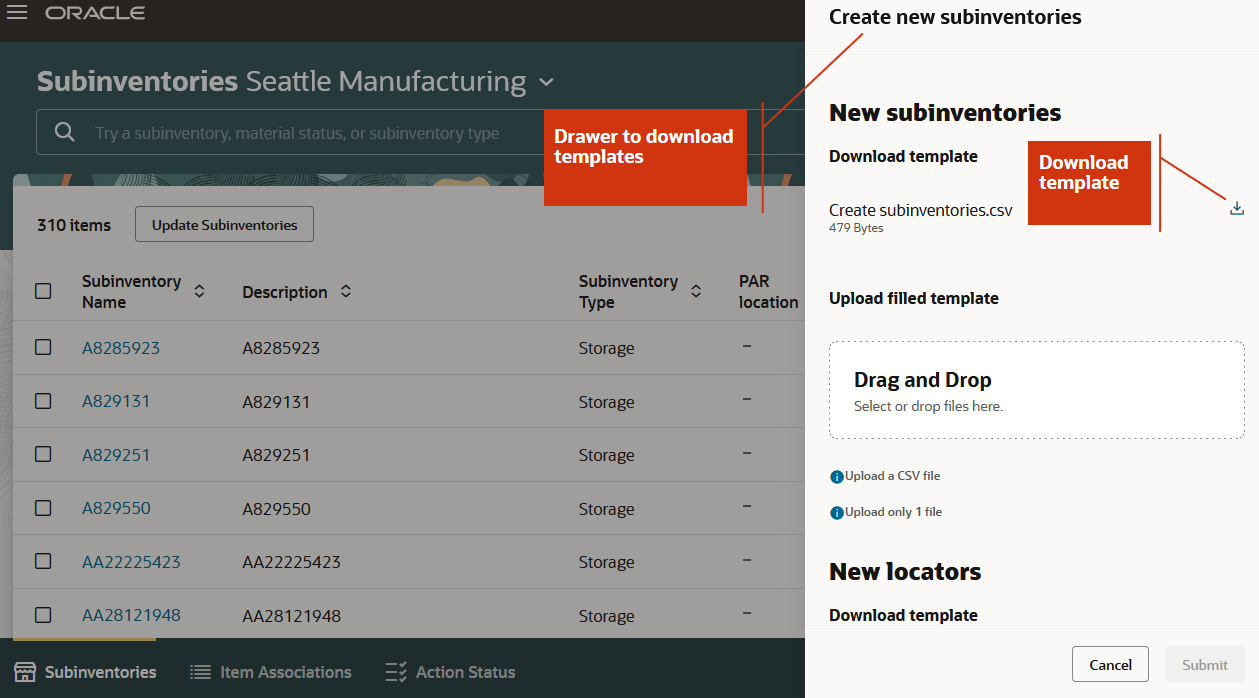This screenshot has height=698, width=1259.
Task: Download the Create subinventories.csv template
Action: click(1236, 209)
